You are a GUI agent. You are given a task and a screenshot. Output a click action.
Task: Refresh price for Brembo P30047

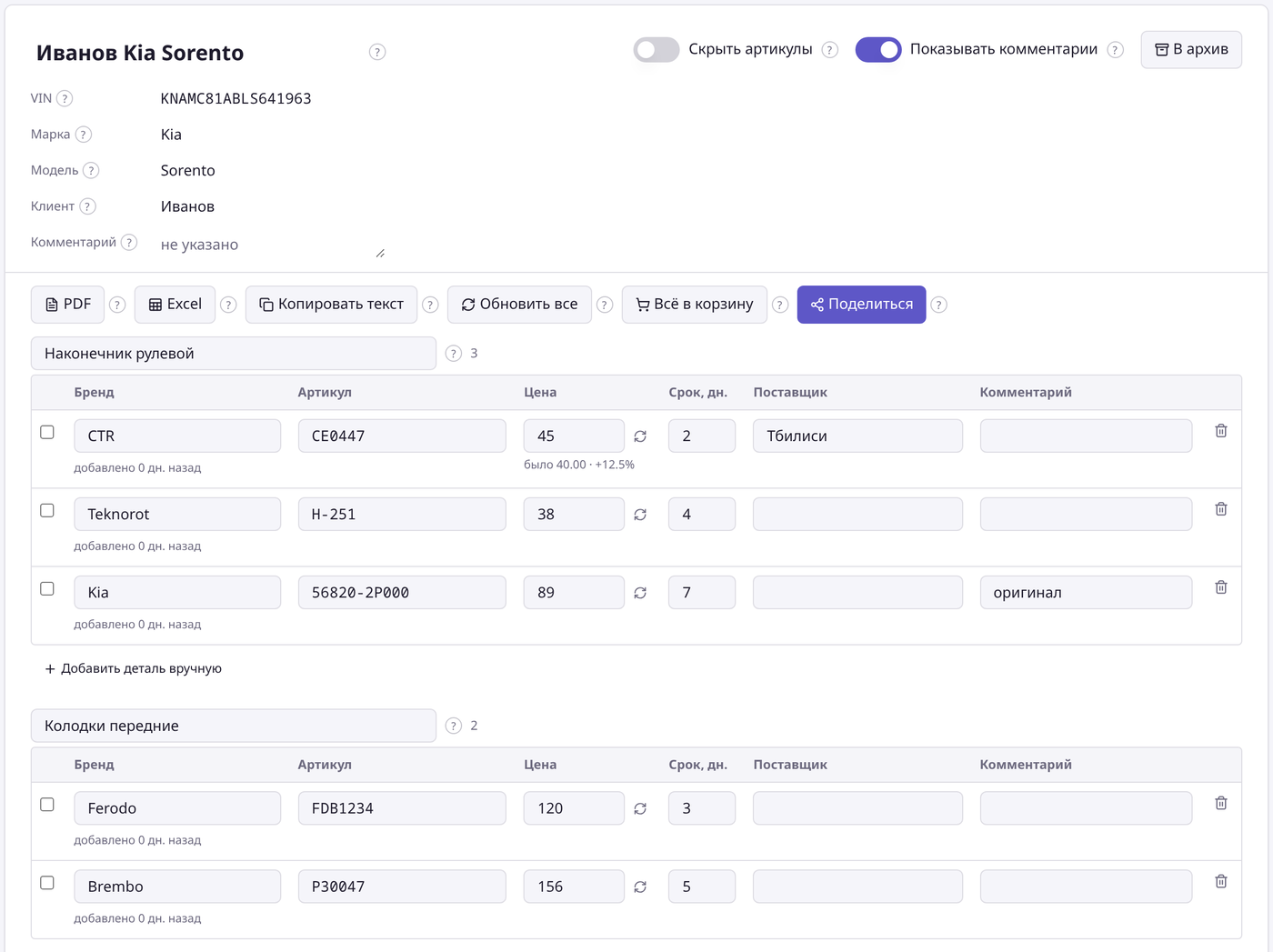tap(640, 887)
